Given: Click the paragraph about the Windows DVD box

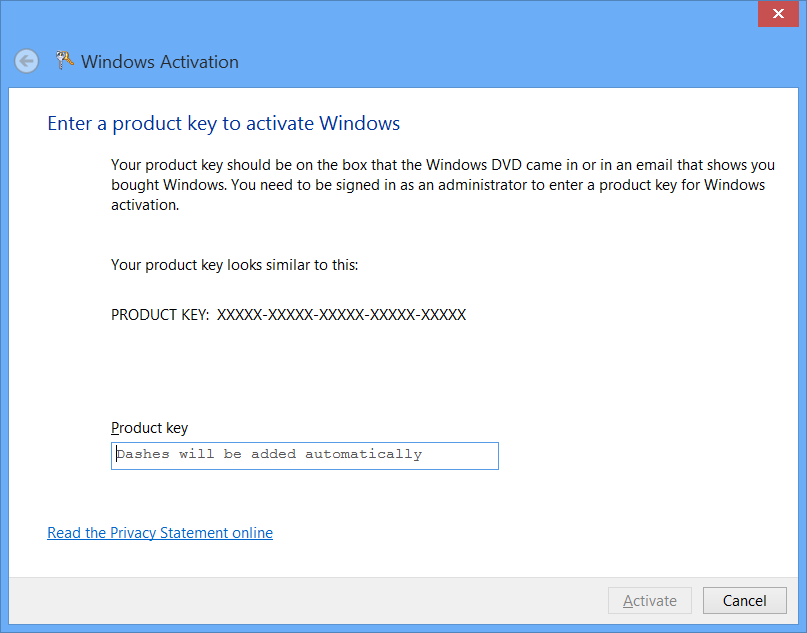Looking at the screenshot, I should pyautogui.click(x=443, y=185).
